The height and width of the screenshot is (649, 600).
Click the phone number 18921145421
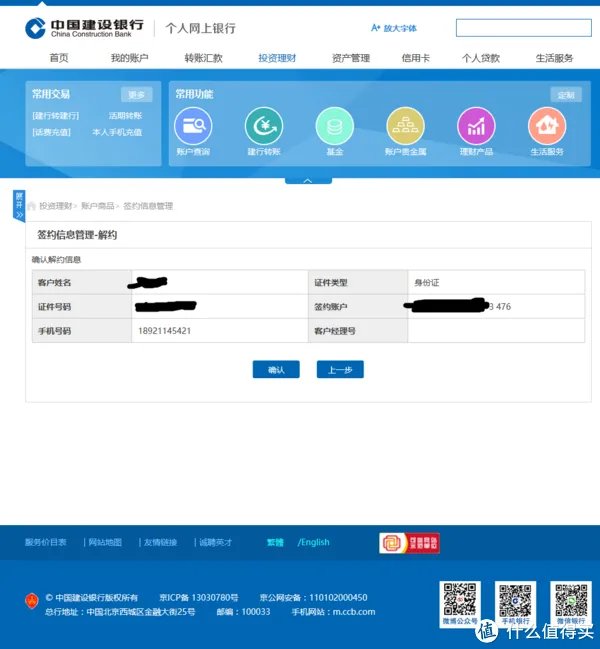pyautogui.click(x=164, y=331)
